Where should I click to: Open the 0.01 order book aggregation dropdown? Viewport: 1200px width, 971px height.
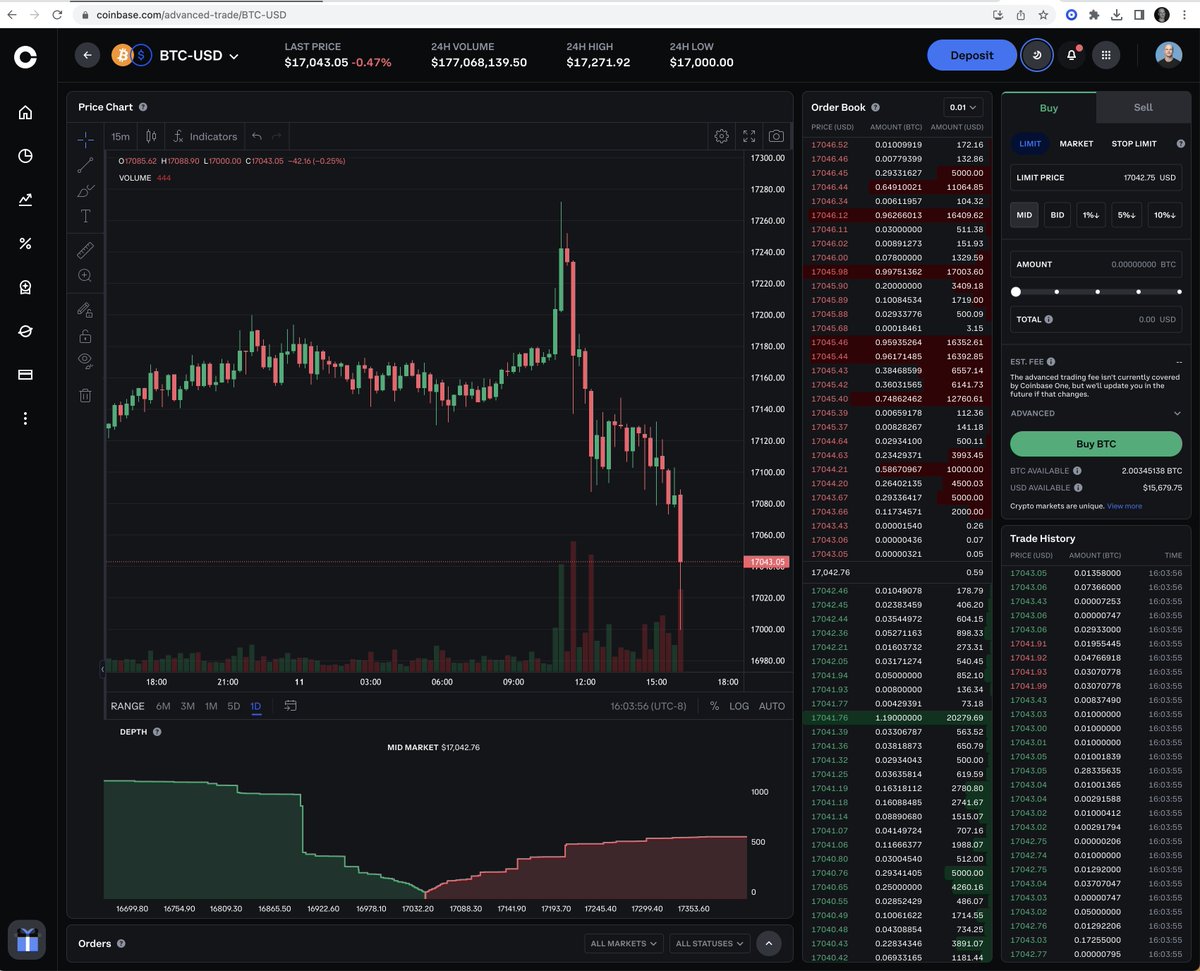pos(964,107)
